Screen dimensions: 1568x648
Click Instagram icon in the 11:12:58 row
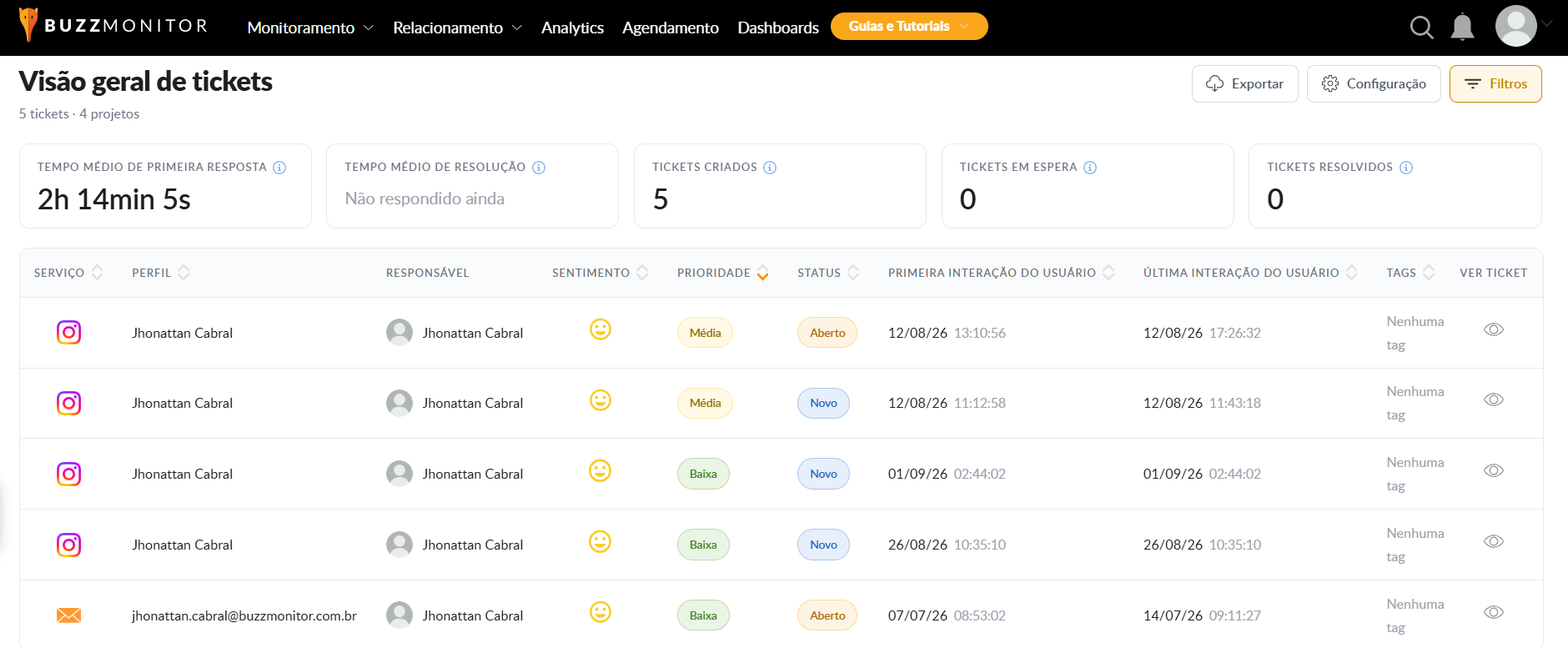click(x=68, y=403)
